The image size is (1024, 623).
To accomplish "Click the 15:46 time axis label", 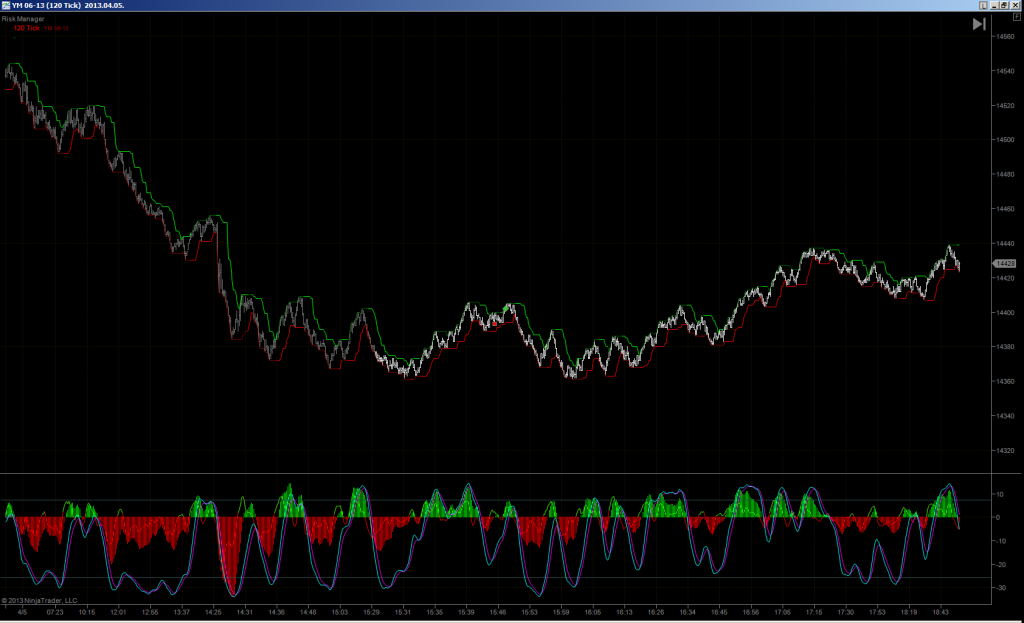I will [x=498, y=613].
